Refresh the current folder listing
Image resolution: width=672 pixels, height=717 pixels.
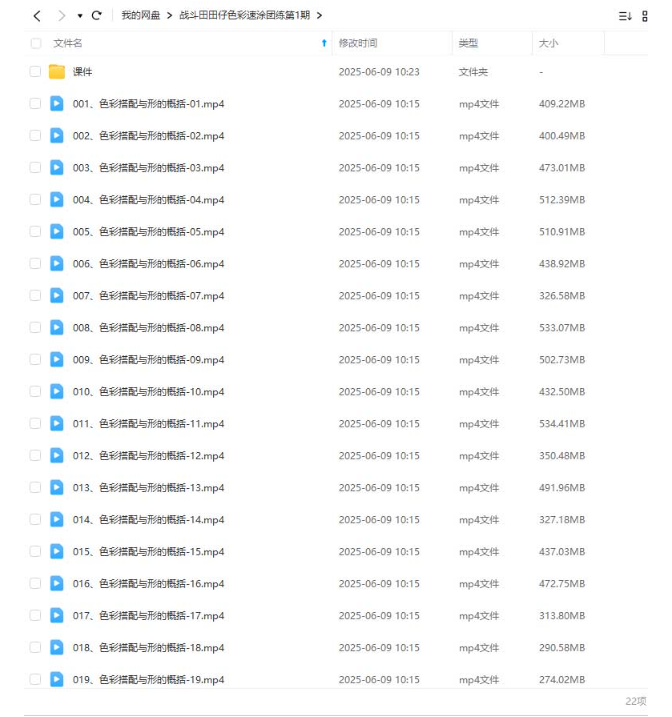click(x=96, y=16)
